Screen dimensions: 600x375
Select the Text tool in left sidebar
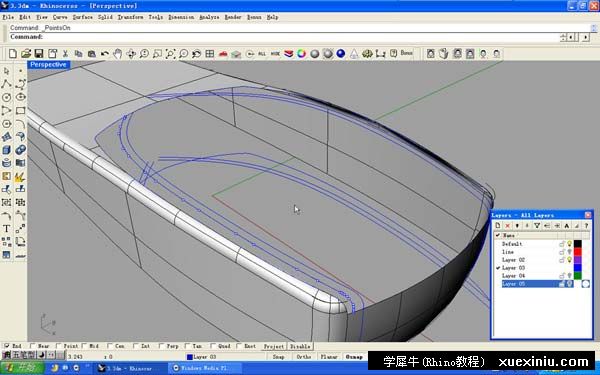pyautogui.click(x=7, y=229)
